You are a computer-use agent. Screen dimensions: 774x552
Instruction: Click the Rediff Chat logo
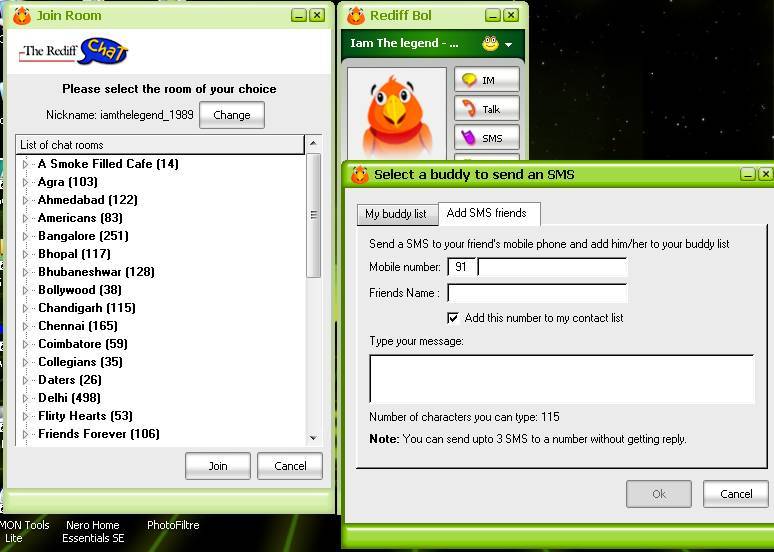coord(75,51)
